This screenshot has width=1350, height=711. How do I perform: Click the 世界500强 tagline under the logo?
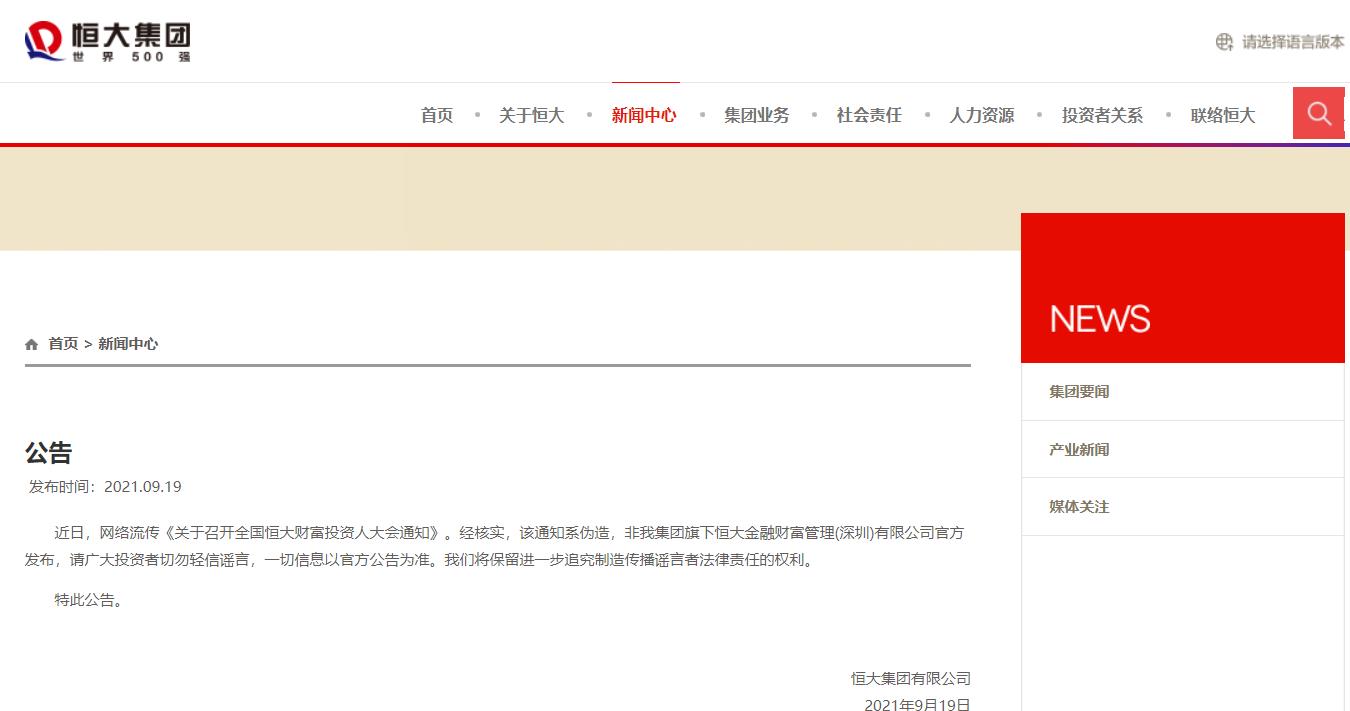pyautogui.click(x=131, y=57)
